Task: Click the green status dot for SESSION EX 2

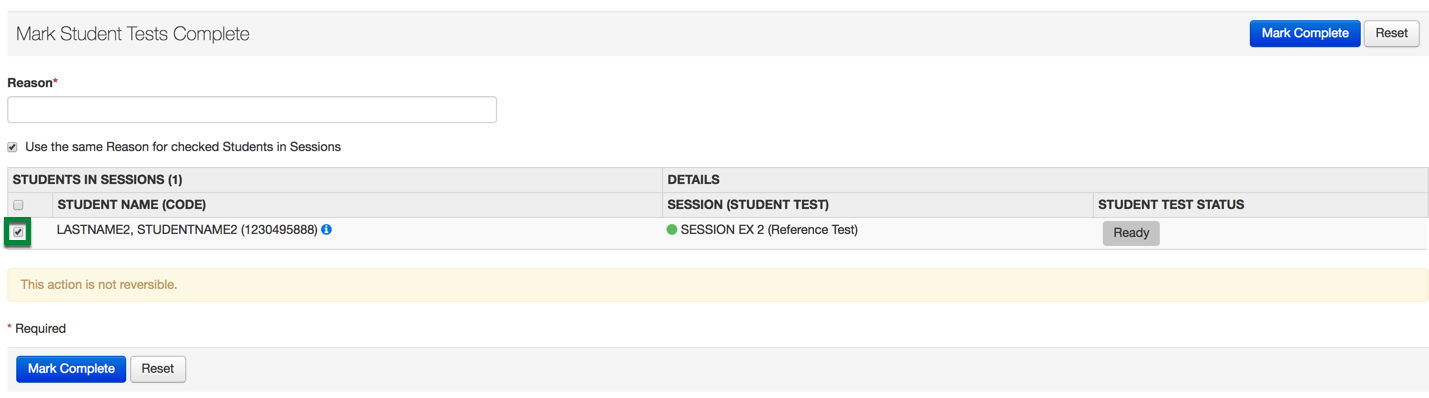Action: (x=672, y=230)
